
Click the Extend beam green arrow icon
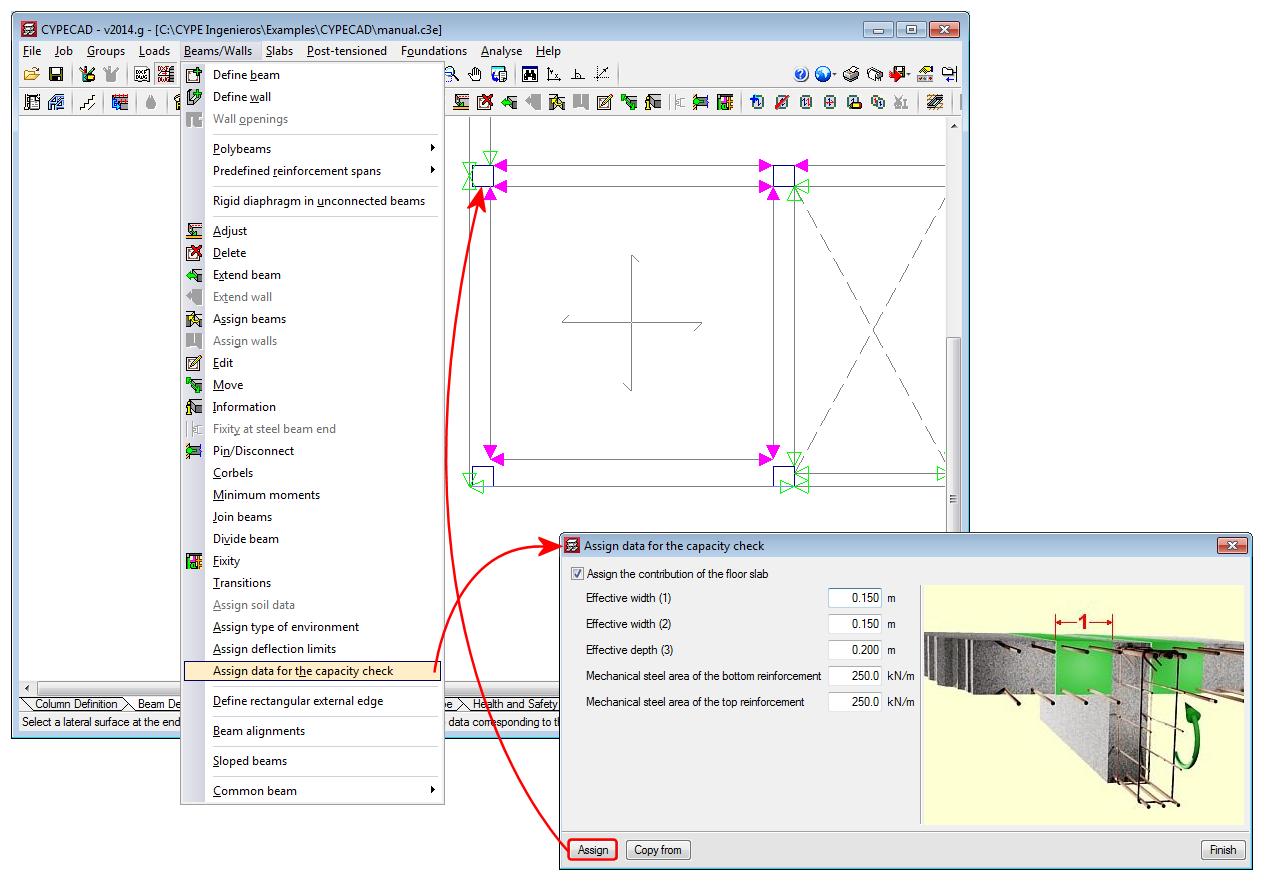(509, 102)
